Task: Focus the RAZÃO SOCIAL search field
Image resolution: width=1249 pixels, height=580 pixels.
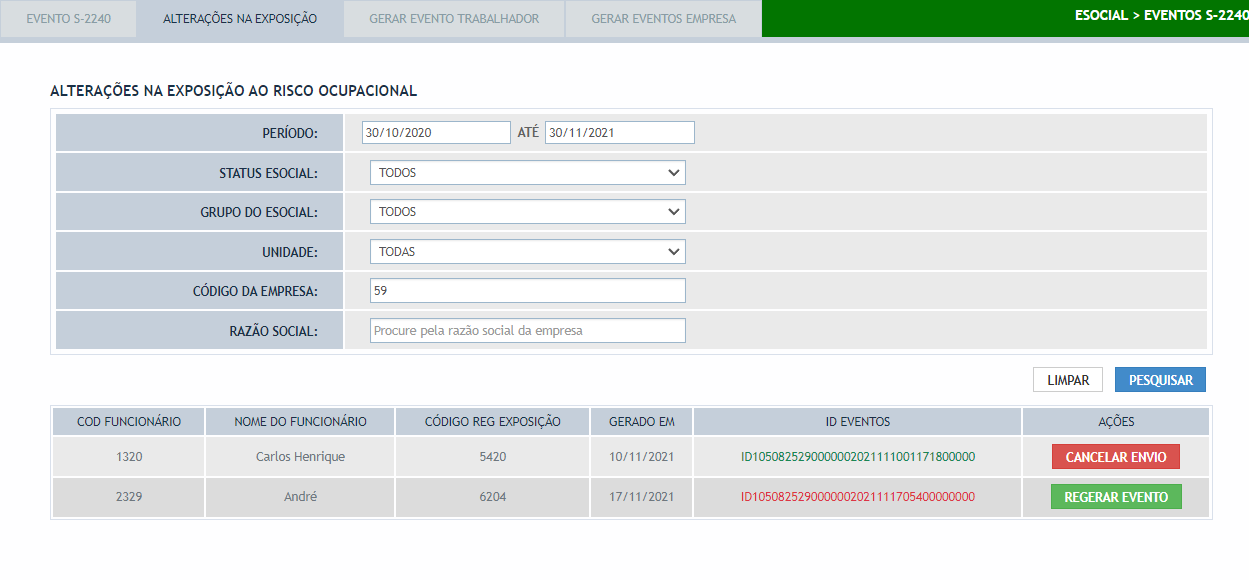Action: click(x=528, y=331)
